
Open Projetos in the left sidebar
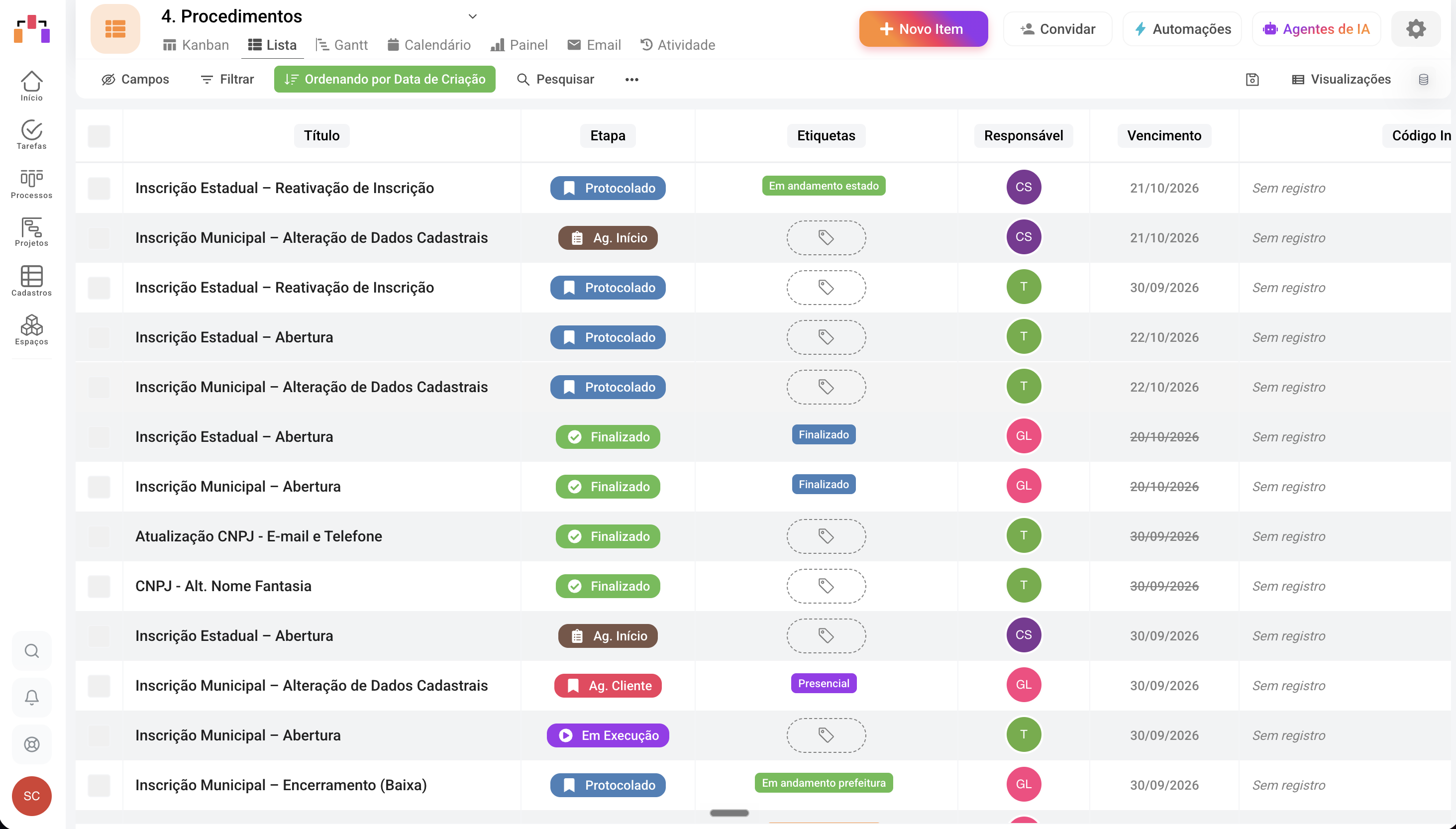click(31, 232)
